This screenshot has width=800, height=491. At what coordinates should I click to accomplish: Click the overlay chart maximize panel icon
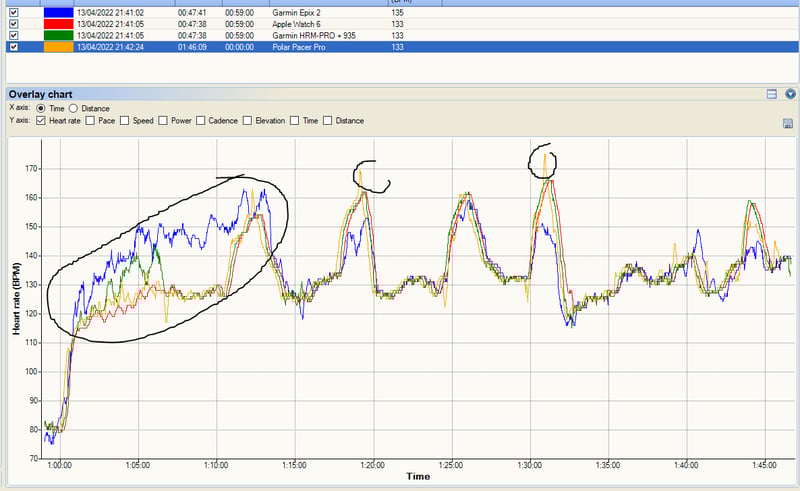[x=771, y=94]
